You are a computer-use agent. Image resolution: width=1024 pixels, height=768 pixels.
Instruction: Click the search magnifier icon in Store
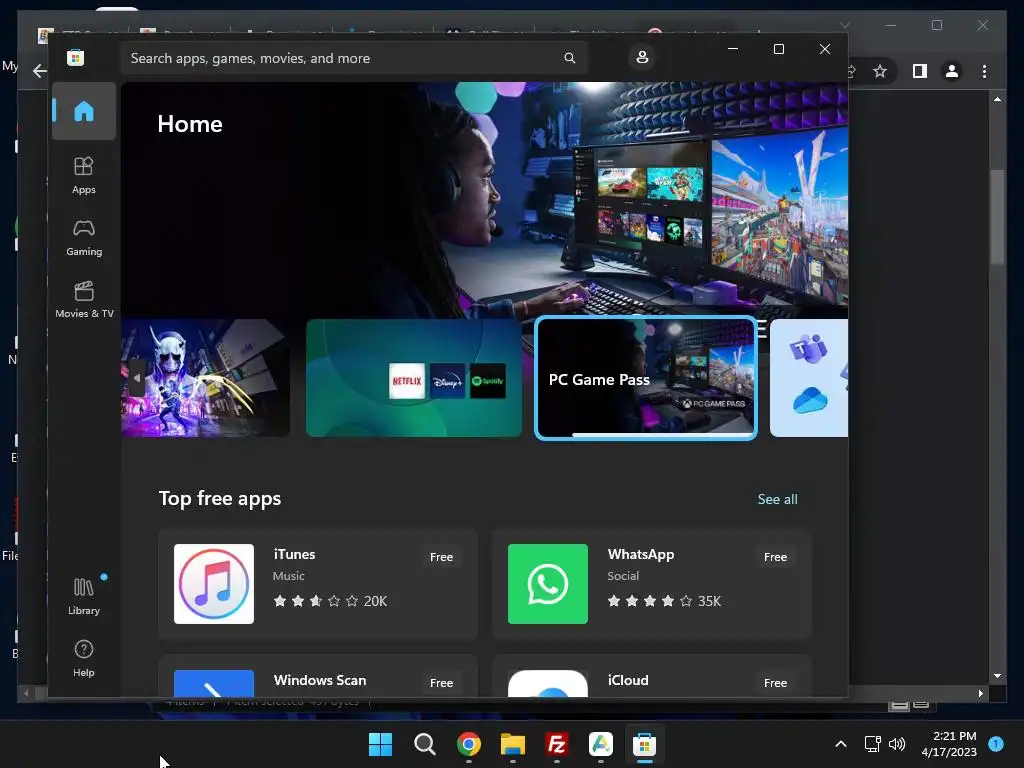coord(569,58)
